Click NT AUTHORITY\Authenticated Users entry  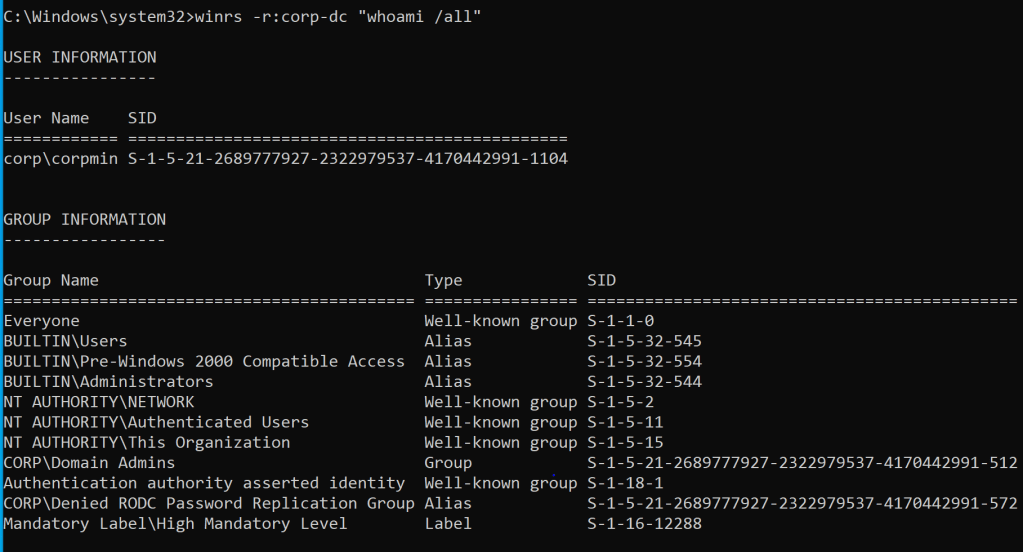point(157,422)
